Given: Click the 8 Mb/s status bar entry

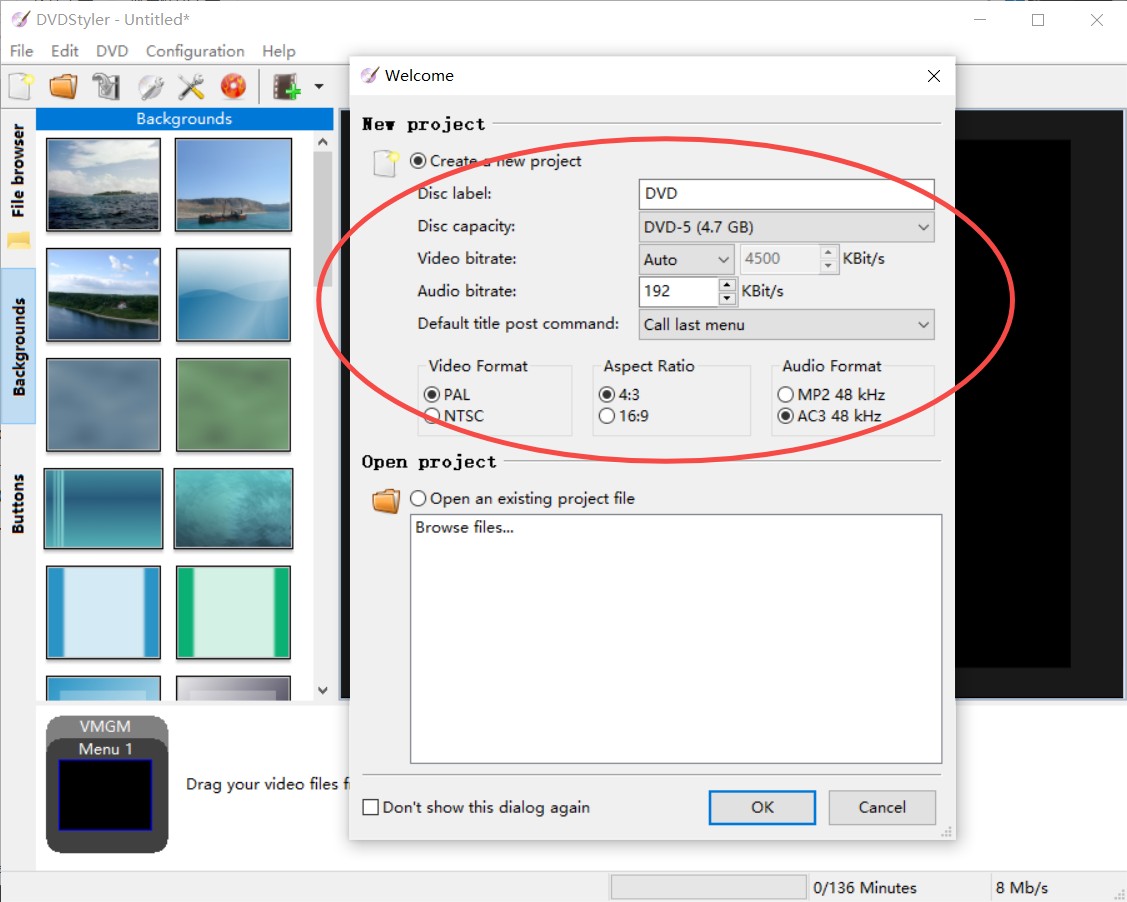Looking at the screenshot, I should tap(1021, 888).
